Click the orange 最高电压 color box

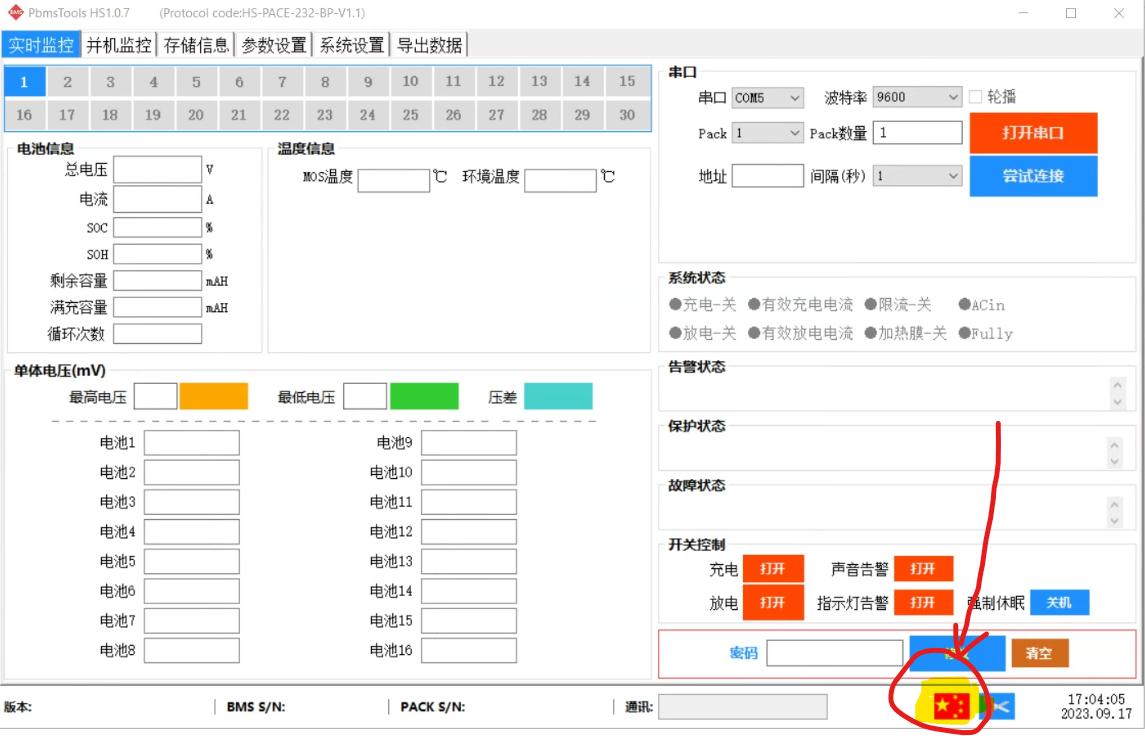(x=214, y=396)
